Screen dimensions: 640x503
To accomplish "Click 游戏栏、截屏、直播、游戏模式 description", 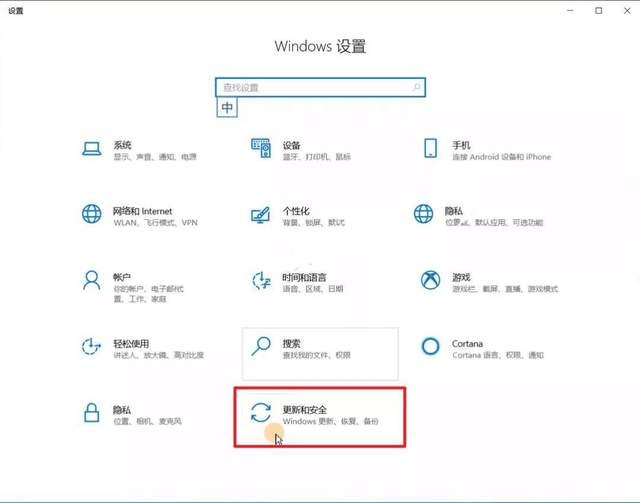I will coord(505,289).
